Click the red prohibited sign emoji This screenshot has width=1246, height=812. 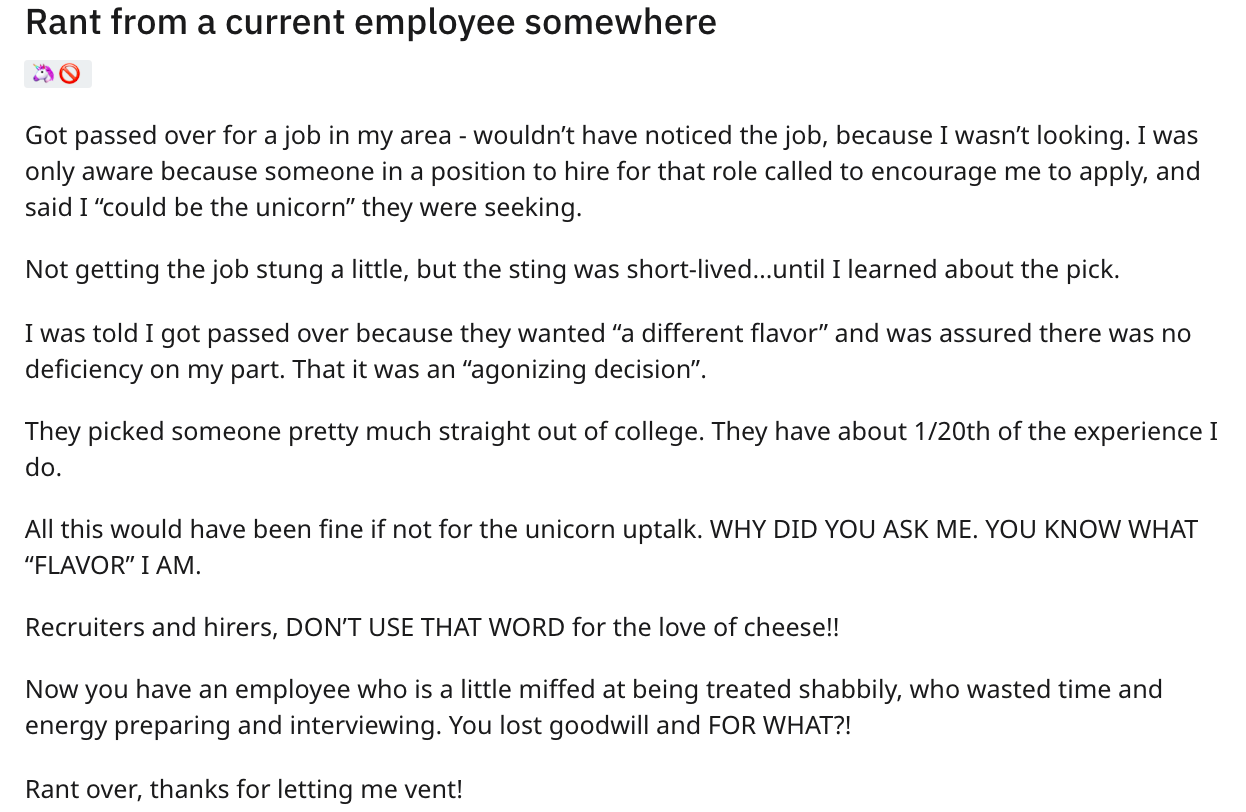69,73
